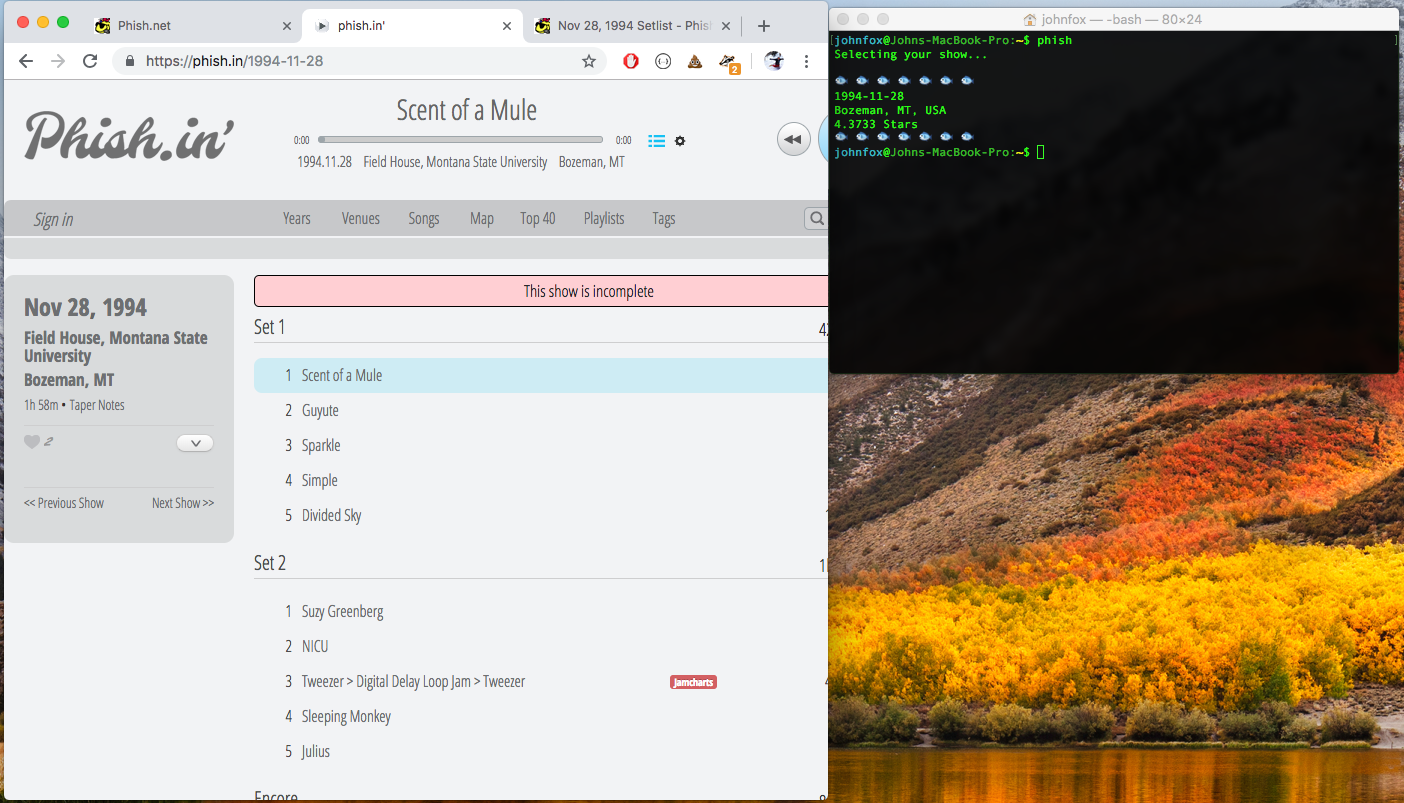The height and width of the screenshot is (803, 1404).
Task: Click the 1994.11.28 date in the player
Action: (324, 162)
